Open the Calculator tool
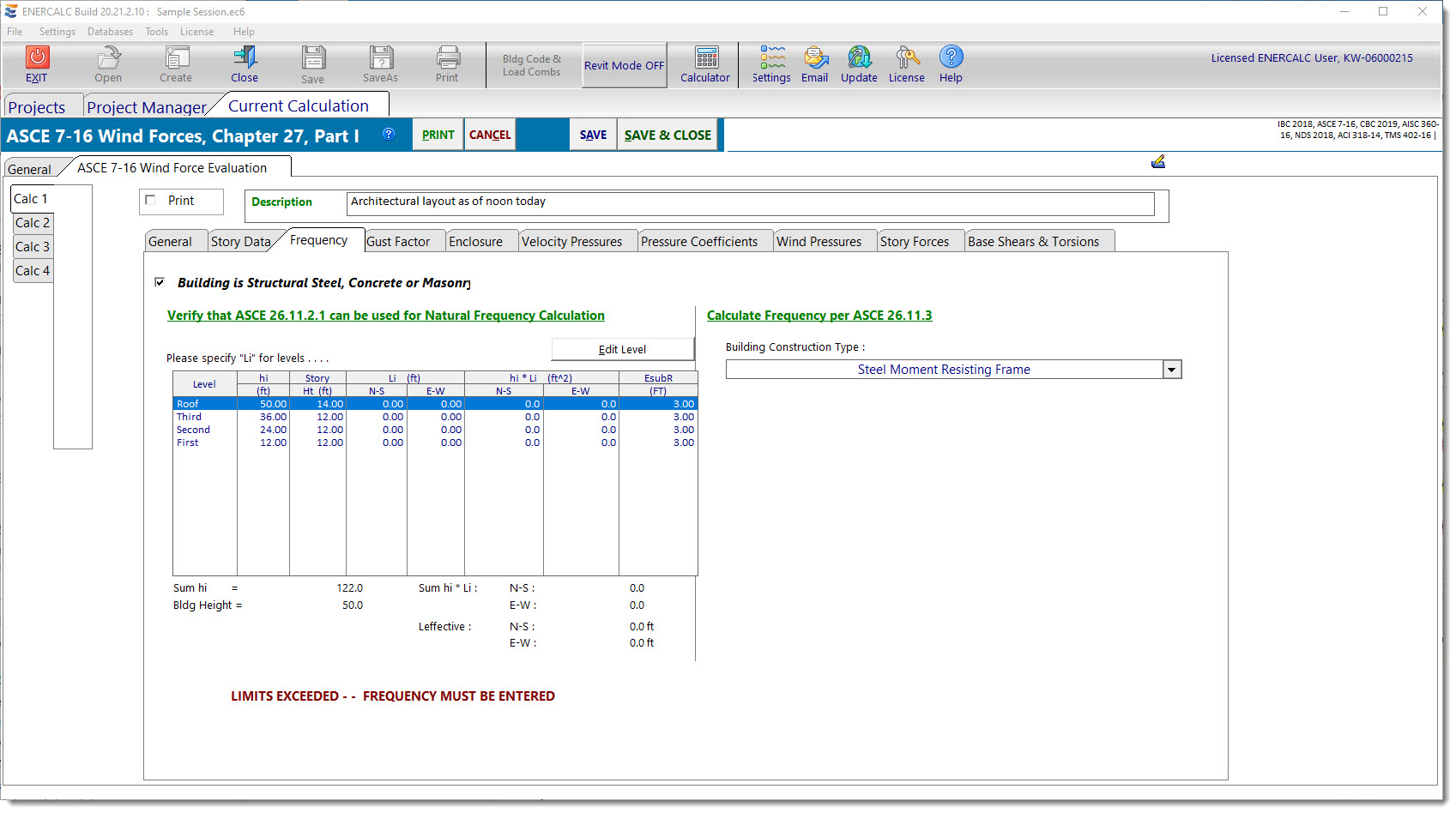The image size is (1456, 813). pyautogui.click(x=705, y=58)
